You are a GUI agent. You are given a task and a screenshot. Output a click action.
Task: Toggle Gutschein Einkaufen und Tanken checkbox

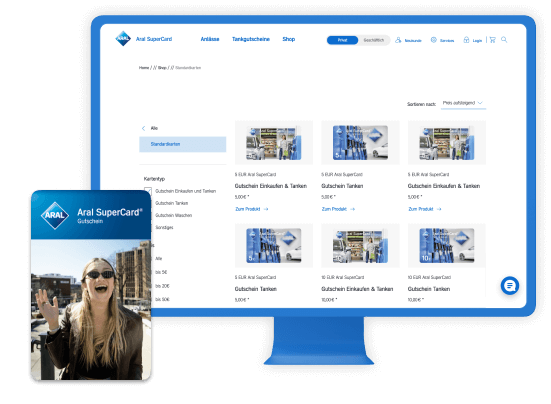[x=148, y=191]
